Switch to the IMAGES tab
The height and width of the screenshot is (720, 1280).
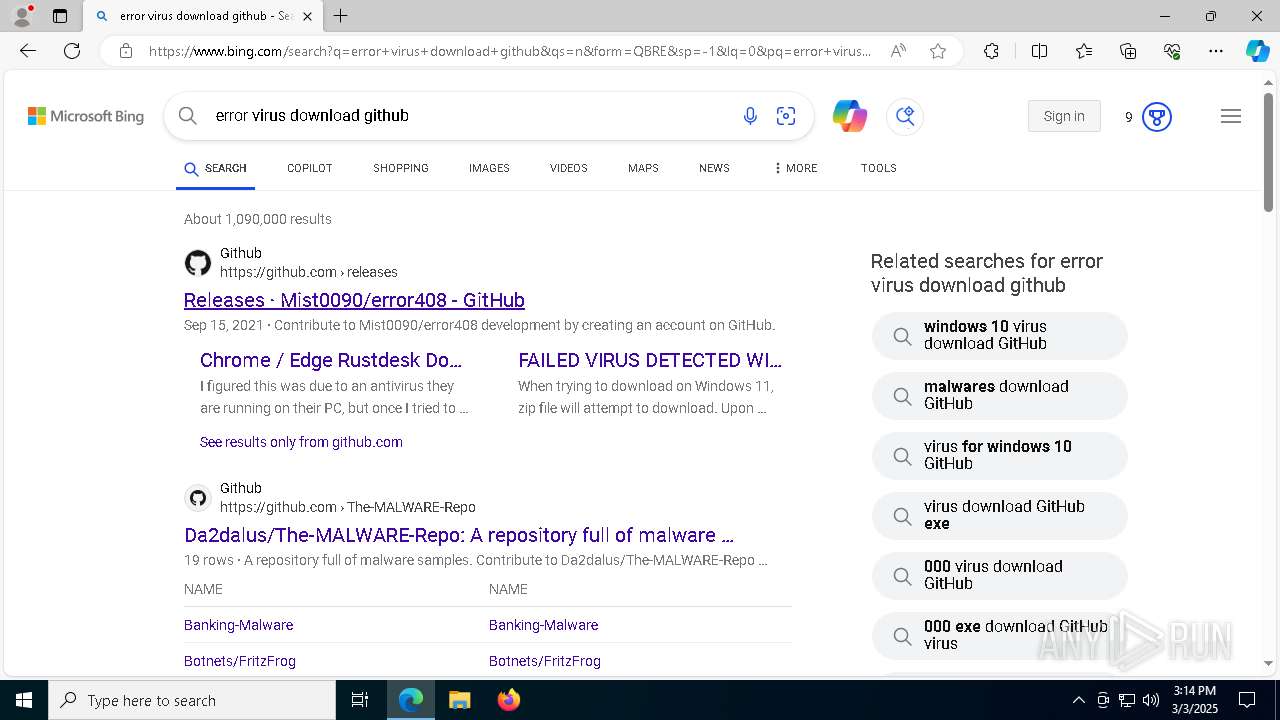[x=489, y=168]
